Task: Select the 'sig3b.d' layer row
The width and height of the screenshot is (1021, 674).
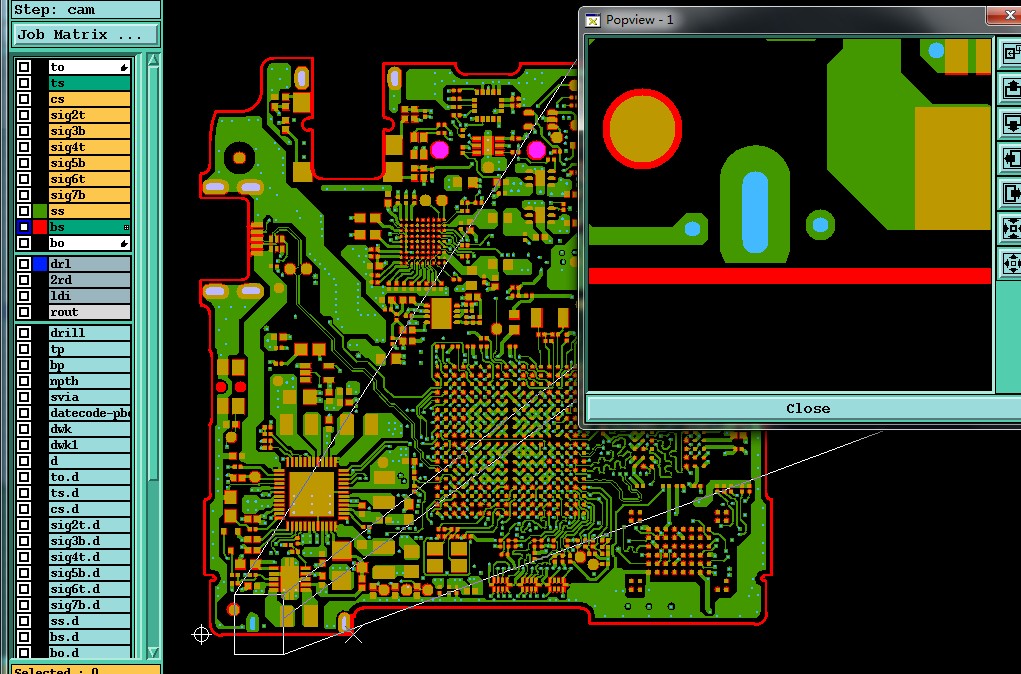Action: (x=90, y=541)
